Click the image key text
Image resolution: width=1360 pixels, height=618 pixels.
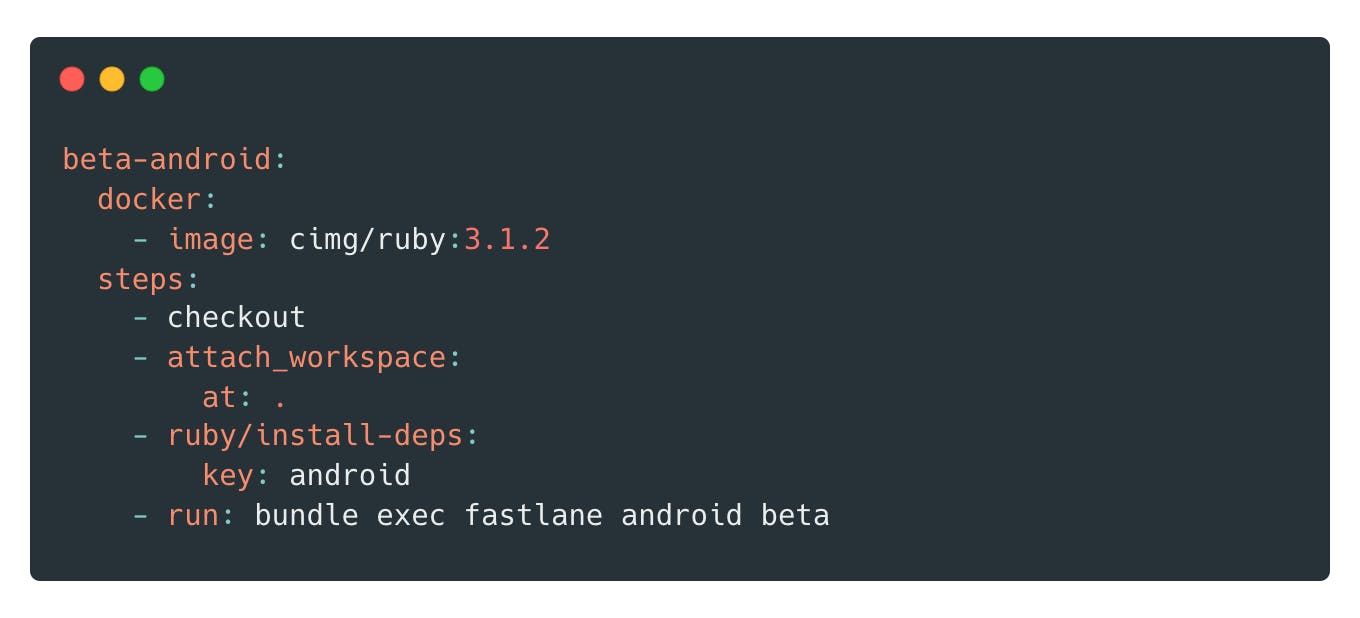[x=210, y=240]
